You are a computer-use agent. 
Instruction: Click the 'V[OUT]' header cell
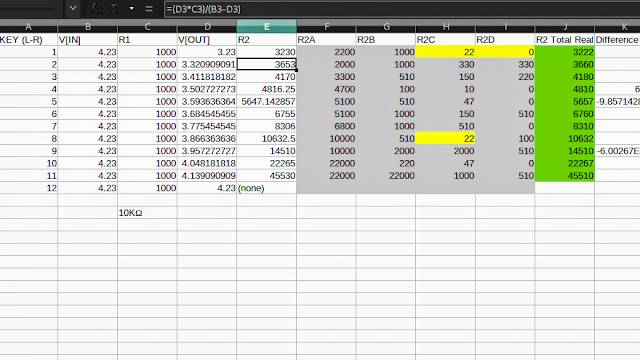[x=207, y=40]
